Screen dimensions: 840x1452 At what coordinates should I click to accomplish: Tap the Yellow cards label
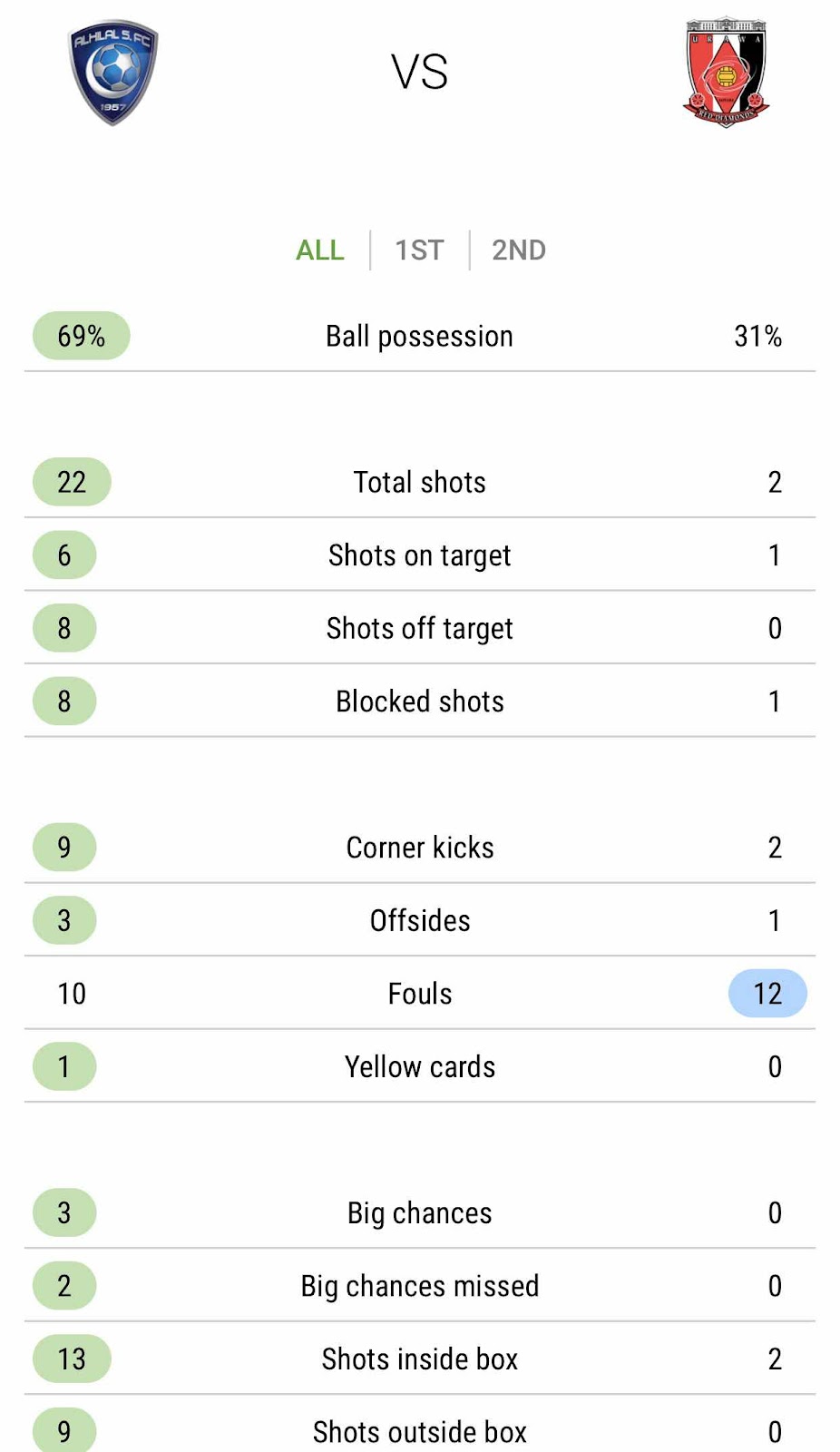[420, 1067]
